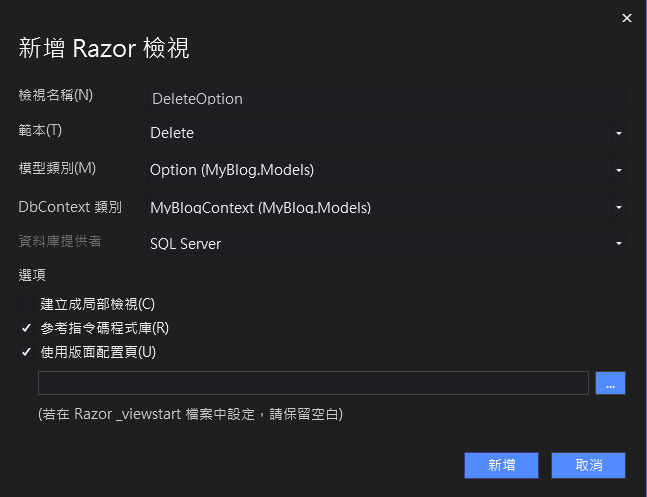Enable the 建立成局部檢視(C) checkbox

pyautogui.click(x=26, y=304)
